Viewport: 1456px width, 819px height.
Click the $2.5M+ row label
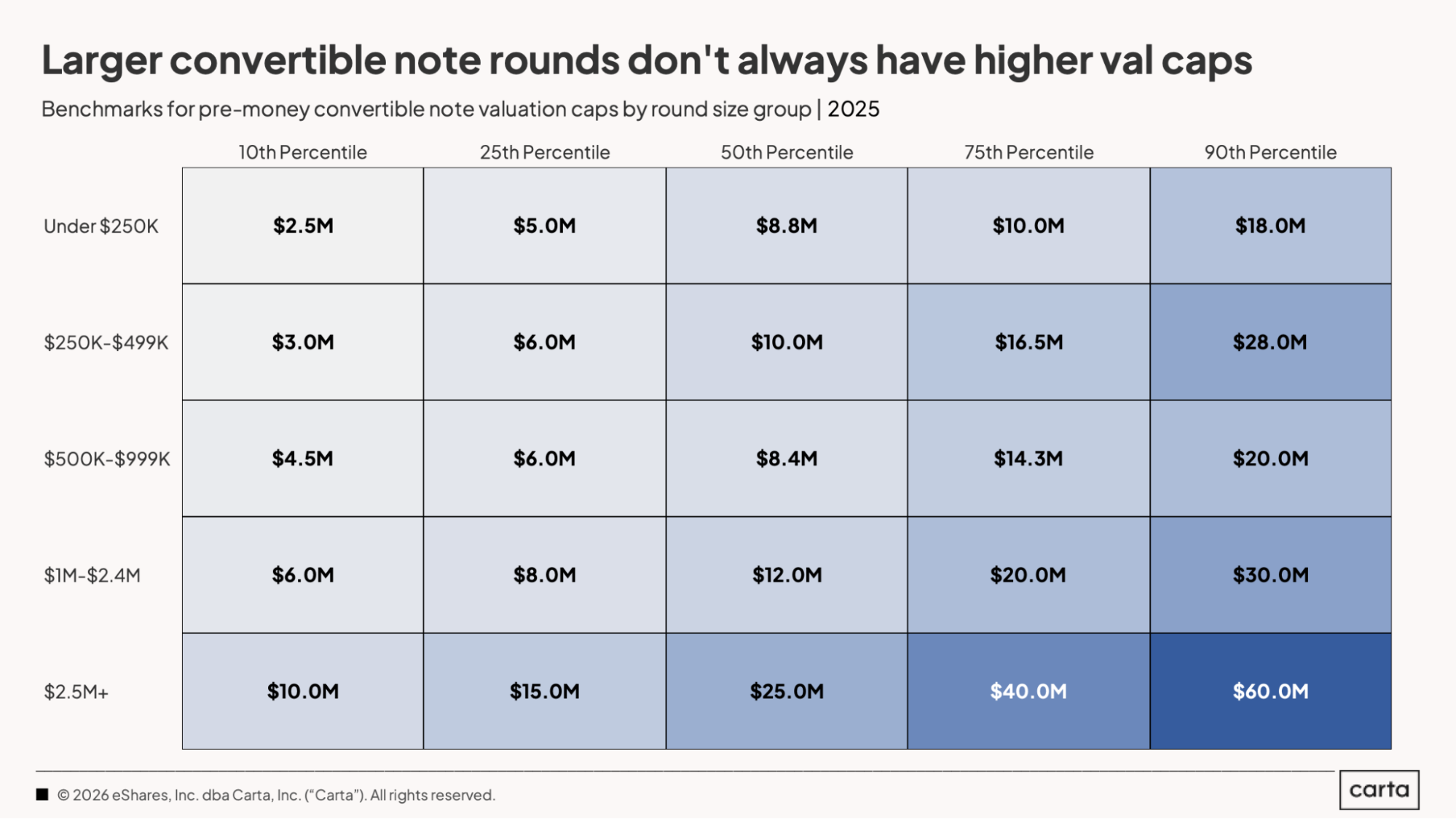76,692
